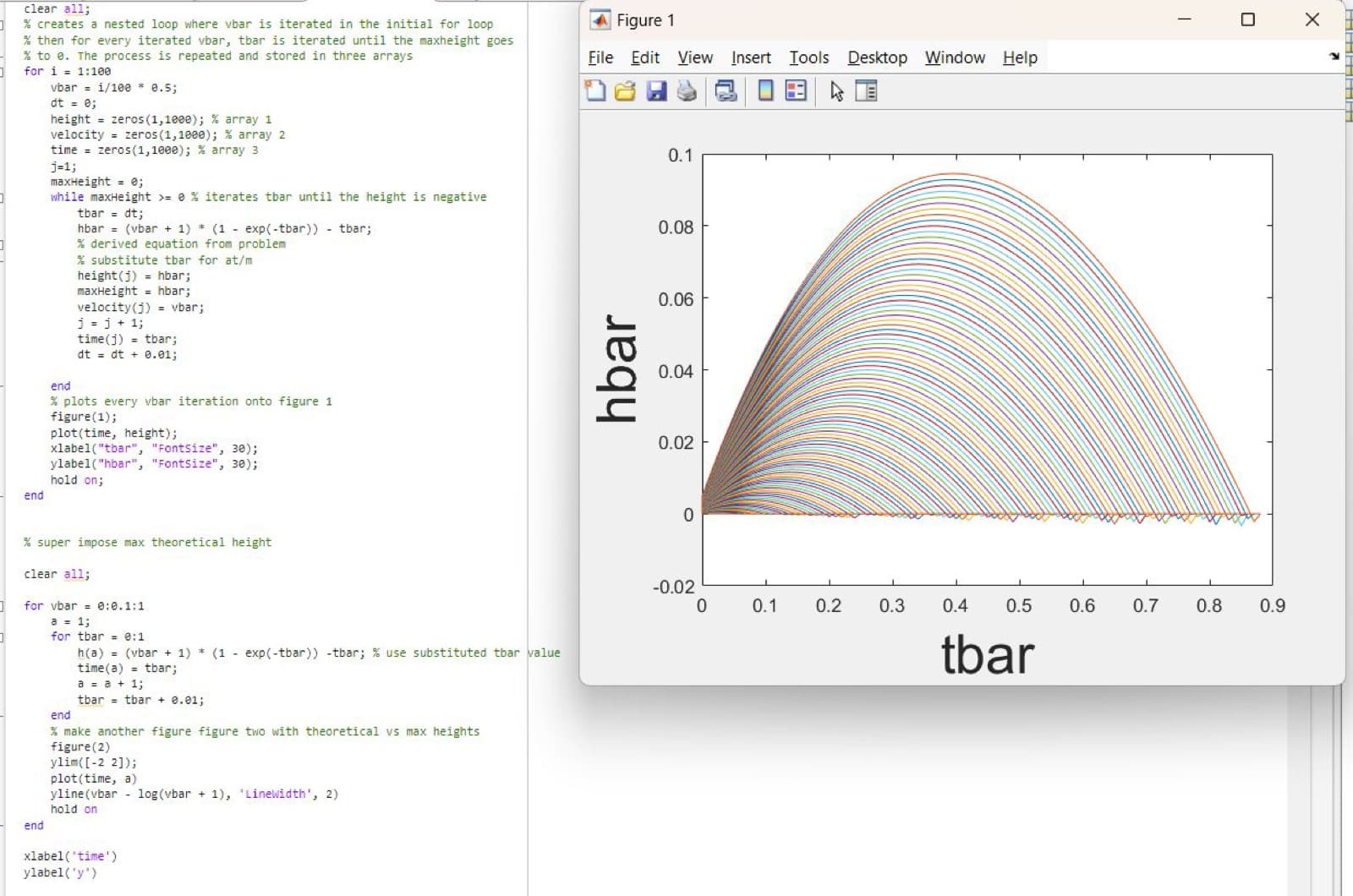Open the File menu in Figure 1
The height and width of the screenshot is (896, 1353).
[x=600, y=57]
